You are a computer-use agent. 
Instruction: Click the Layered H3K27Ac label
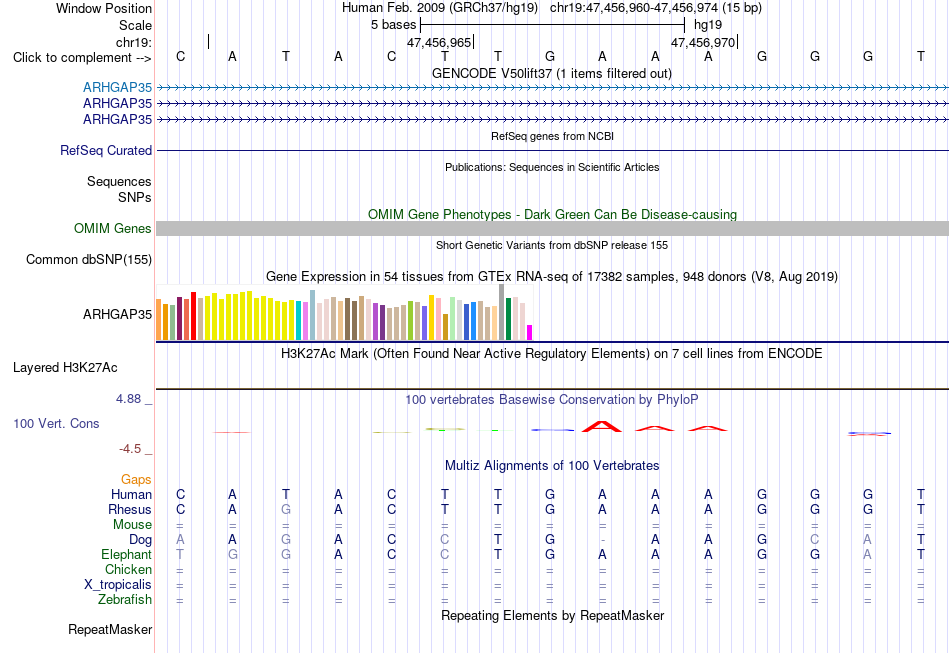pyautogui.click(x=65, y=368)
